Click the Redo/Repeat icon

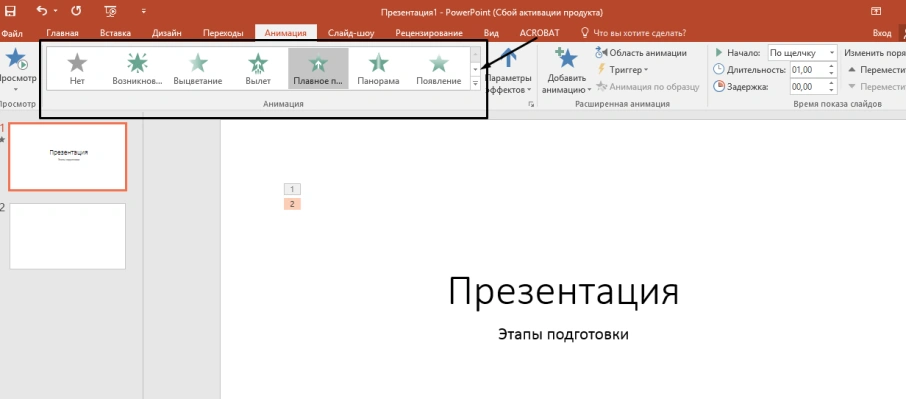(77, 11)
